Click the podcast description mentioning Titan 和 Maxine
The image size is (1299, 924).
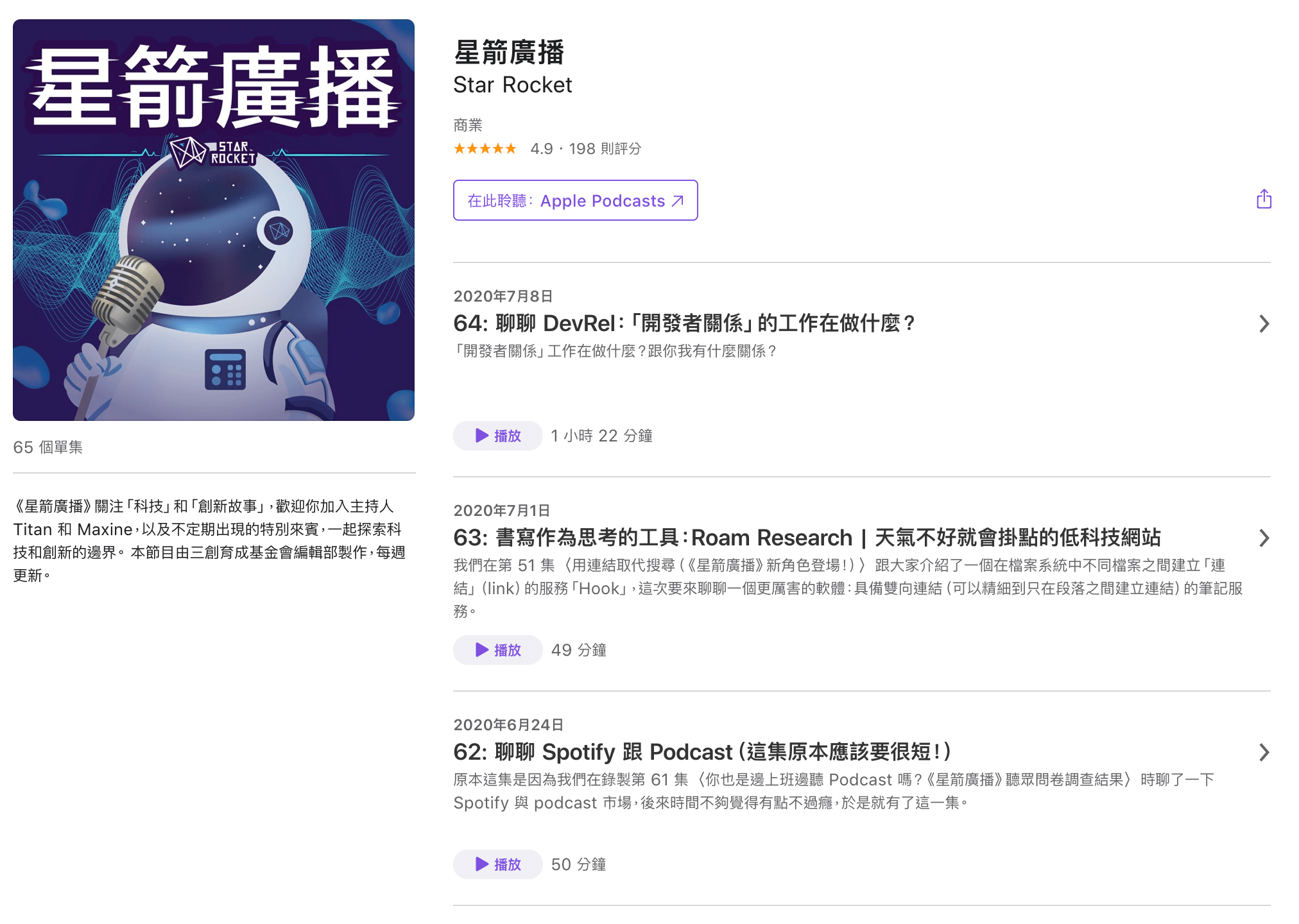pos(210,540)
